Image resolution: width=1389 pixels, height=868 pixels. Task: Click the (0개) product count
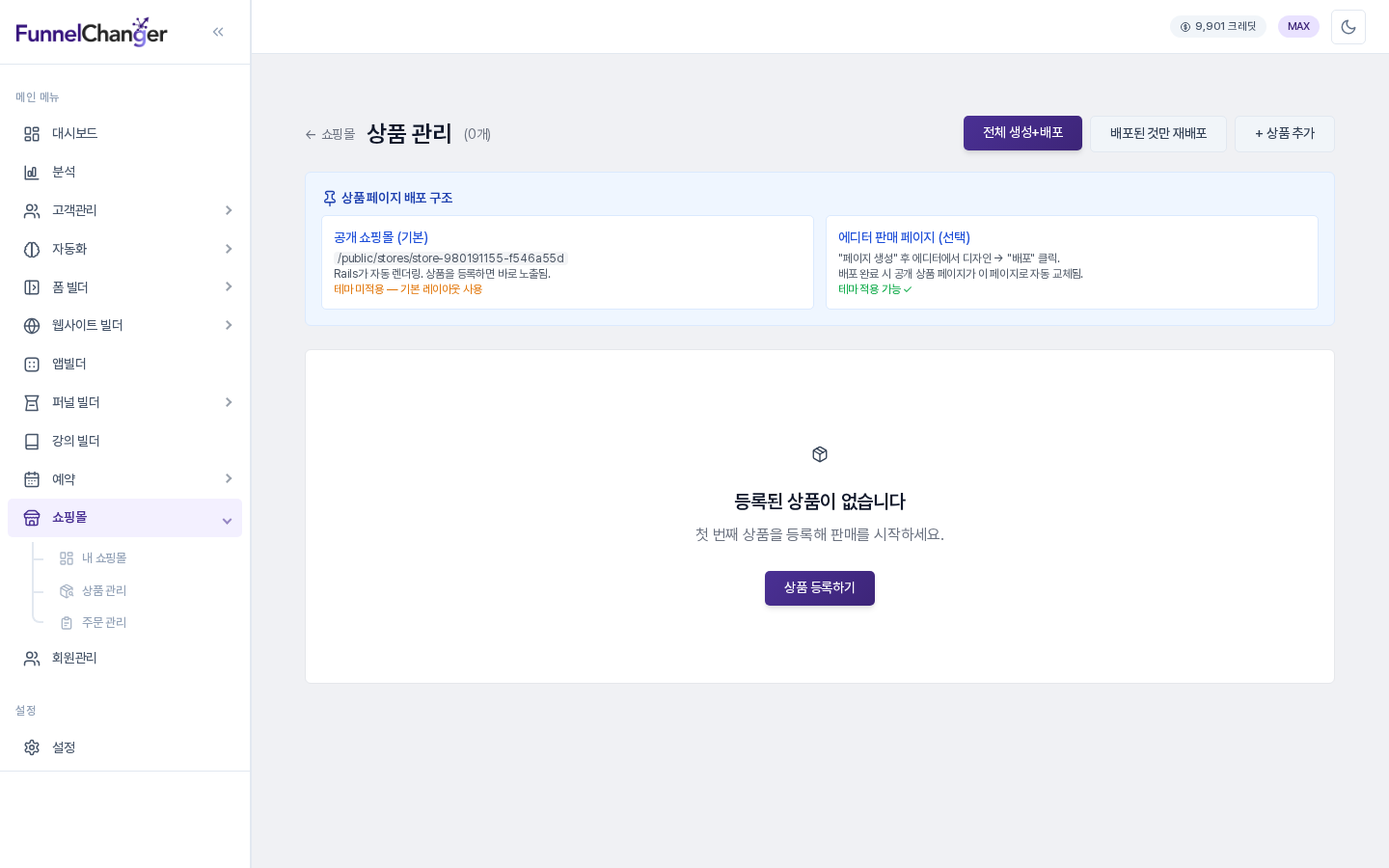477,135
